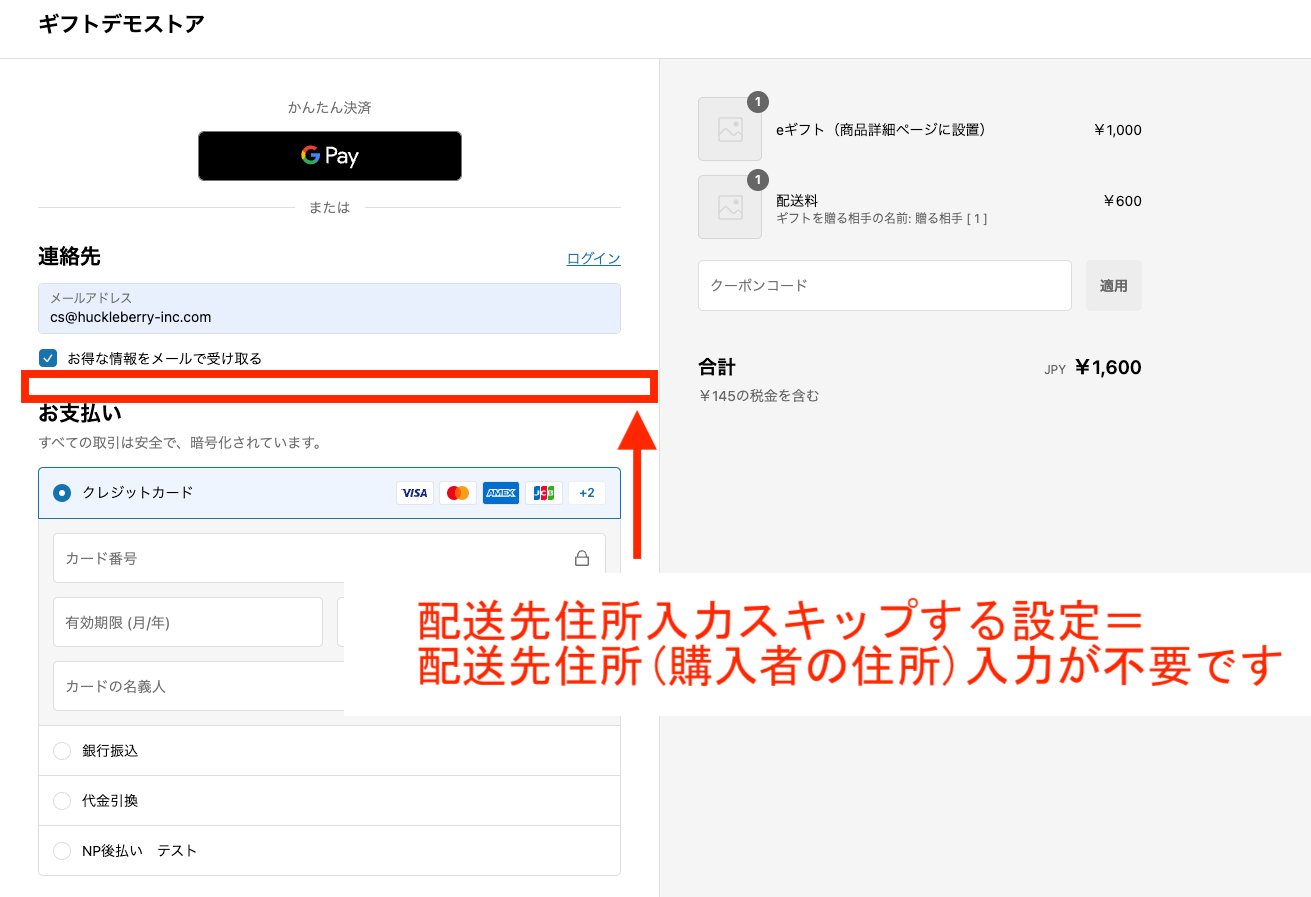
Task: Click the ￥1,000 item price
Action: click(1117, 130)
